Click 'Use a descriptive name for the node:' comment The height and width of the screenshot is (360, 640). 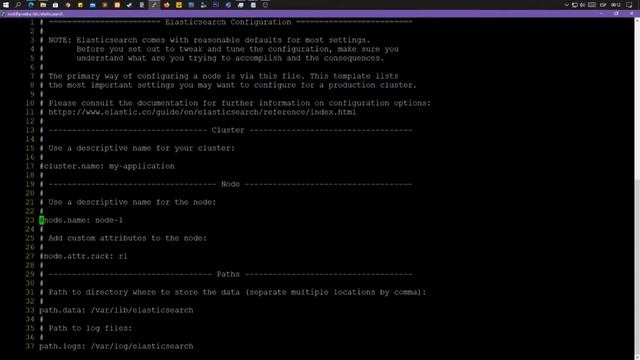point(132,202)
